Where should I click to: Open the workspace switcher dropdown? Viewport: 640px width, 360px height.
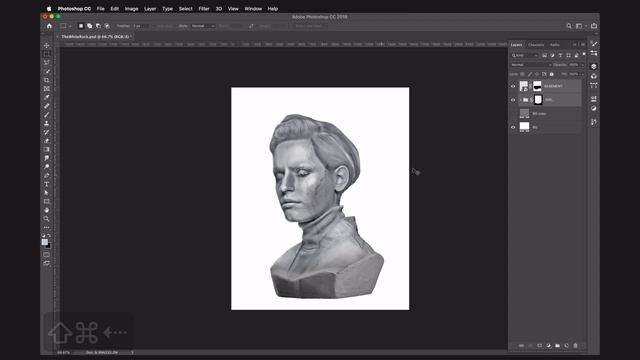[x=580, y=26]
